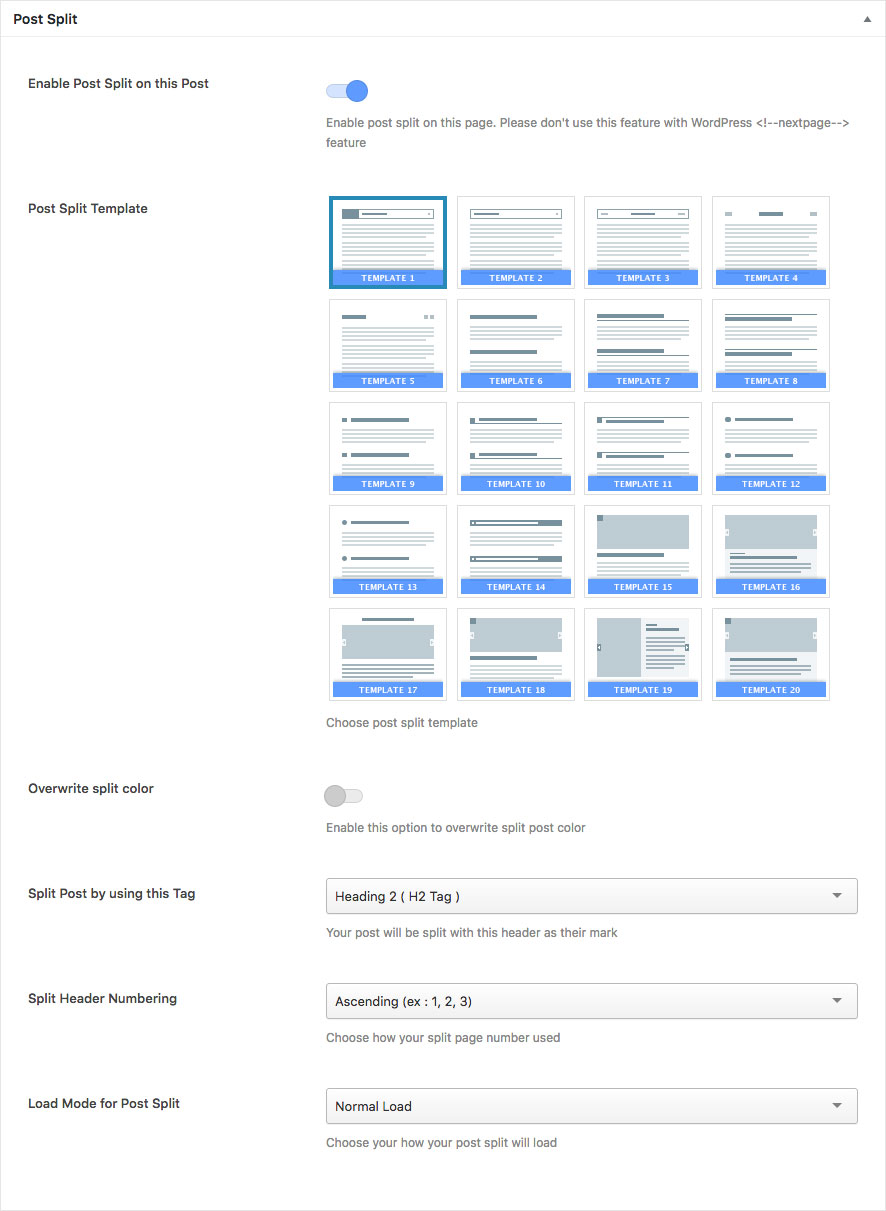Select the Template 2 layout thumbnail
Viewport: 886px width, 1211px height.
coord(516,242)
